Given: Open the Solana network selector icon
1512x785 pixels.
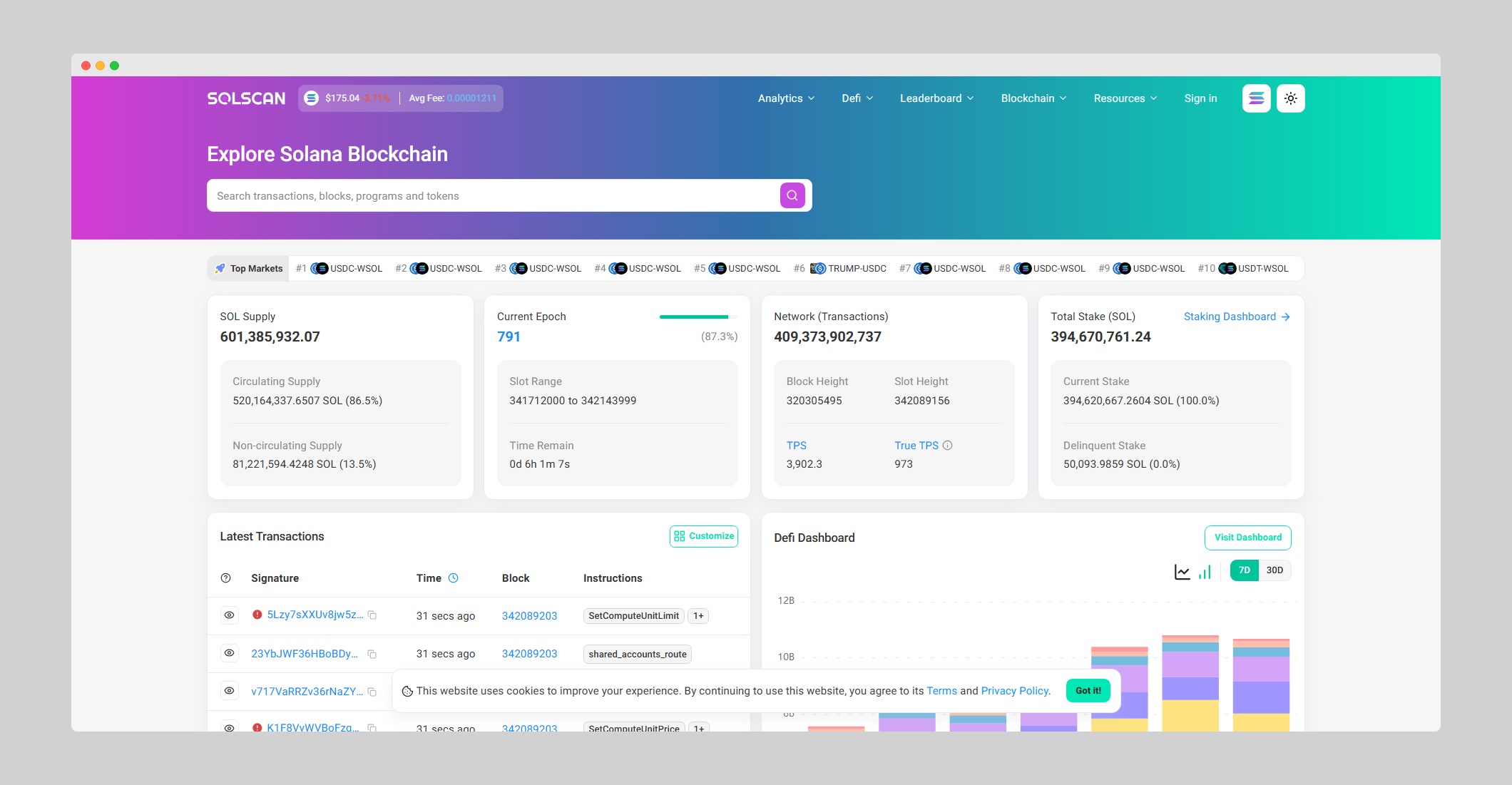Looking at the screenshot, I should point(1256,98).
